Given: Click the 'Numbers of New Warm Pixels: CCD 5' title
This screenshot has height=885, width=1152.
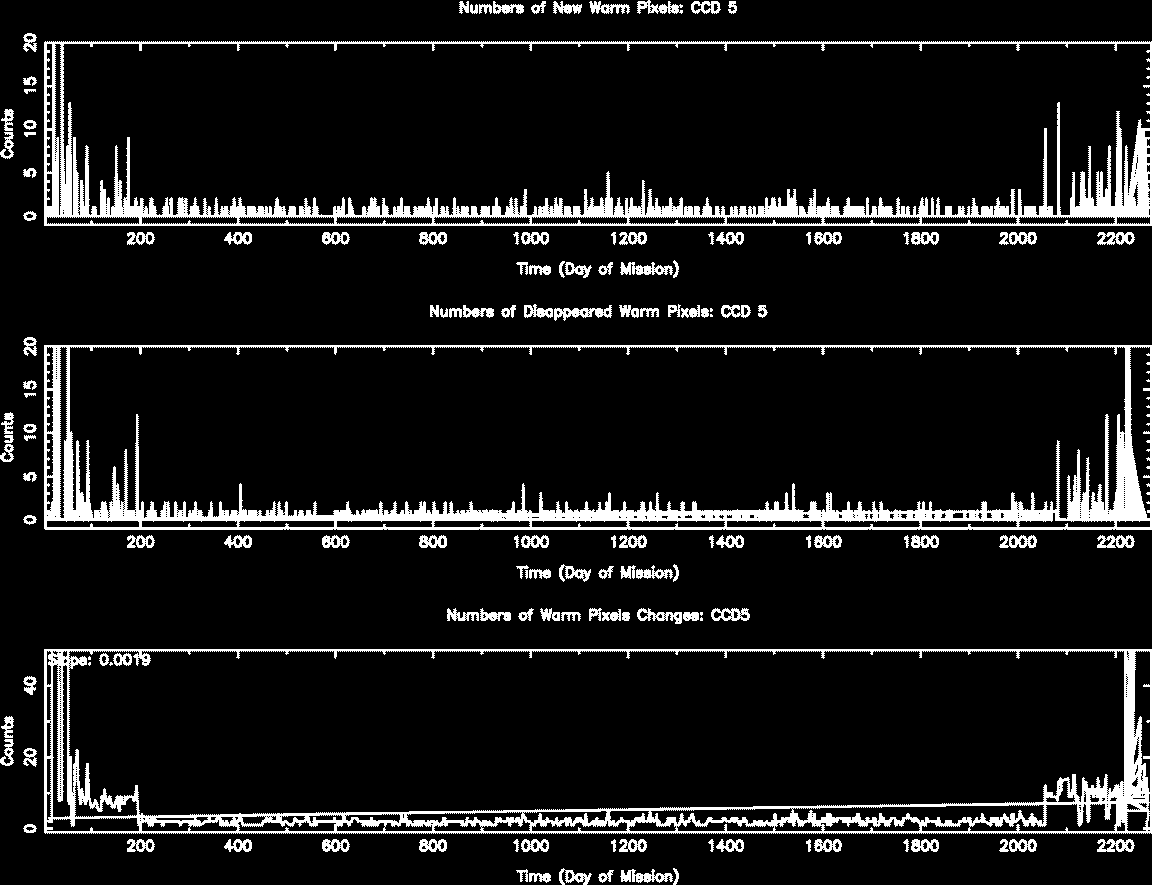Looking at the screenshot, I should pyautogui.click(x=598, y=8).
